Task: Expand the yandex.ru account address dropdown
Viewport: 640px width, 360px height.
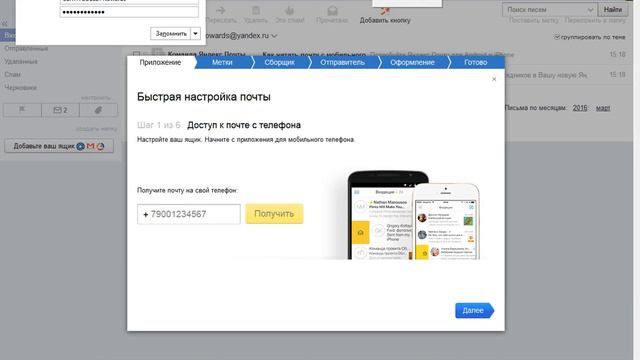Action: pos(274,36)
